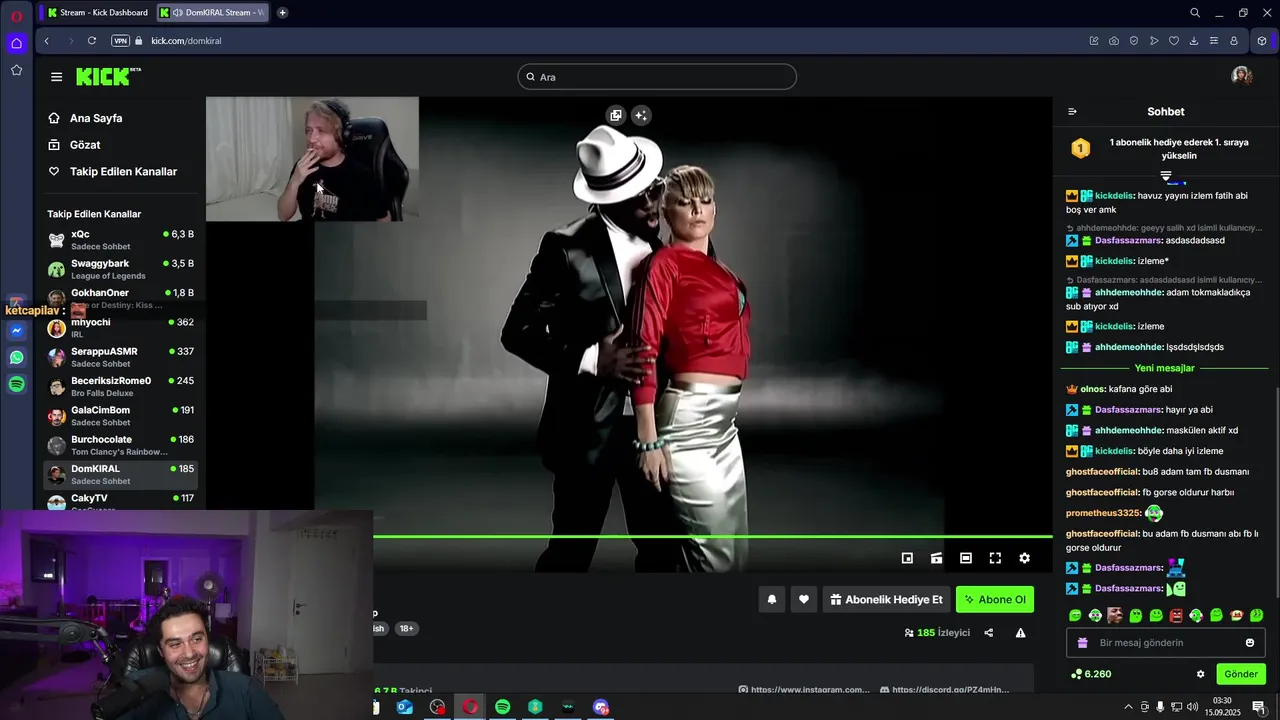
Task: Report the stream via warning icon
Action: click(x=1020, y=633)
